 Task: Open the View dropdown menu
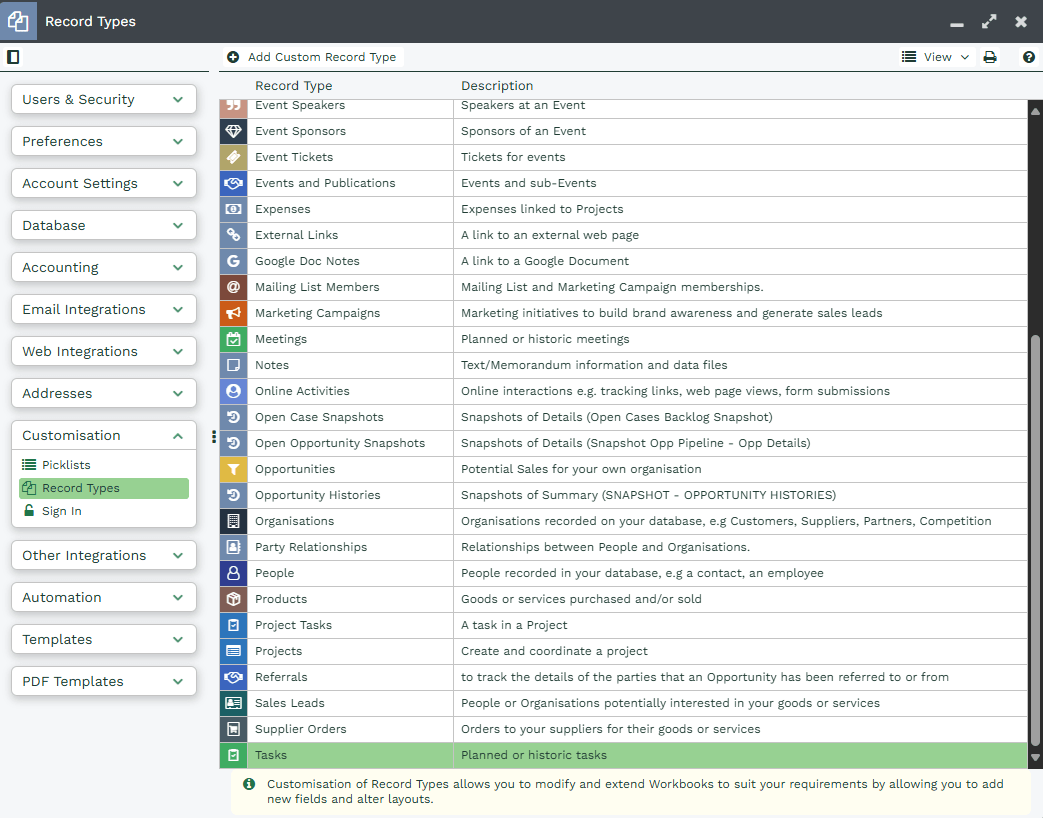coord(936,57)
